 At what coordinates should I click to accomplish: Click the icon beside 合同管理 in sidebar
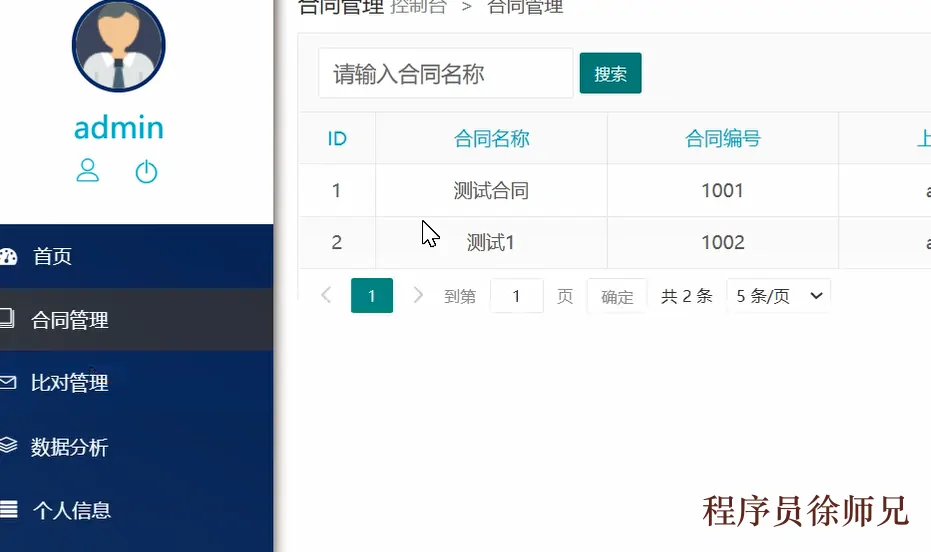tap(7, 318)
